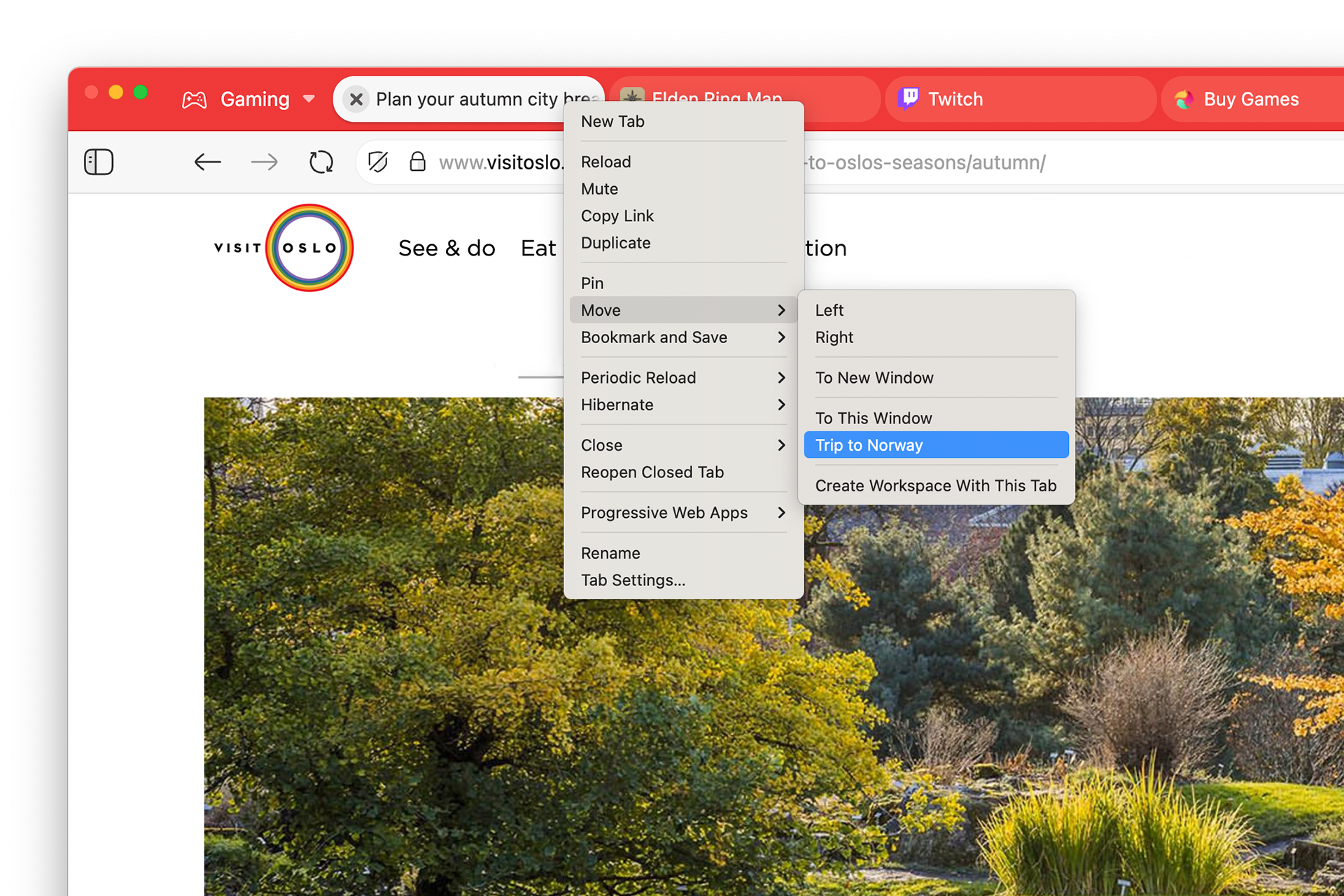This screenshot has height=896, width=1344.
Task: Switch to the Twitch tab
Action: click(1021, 99)
